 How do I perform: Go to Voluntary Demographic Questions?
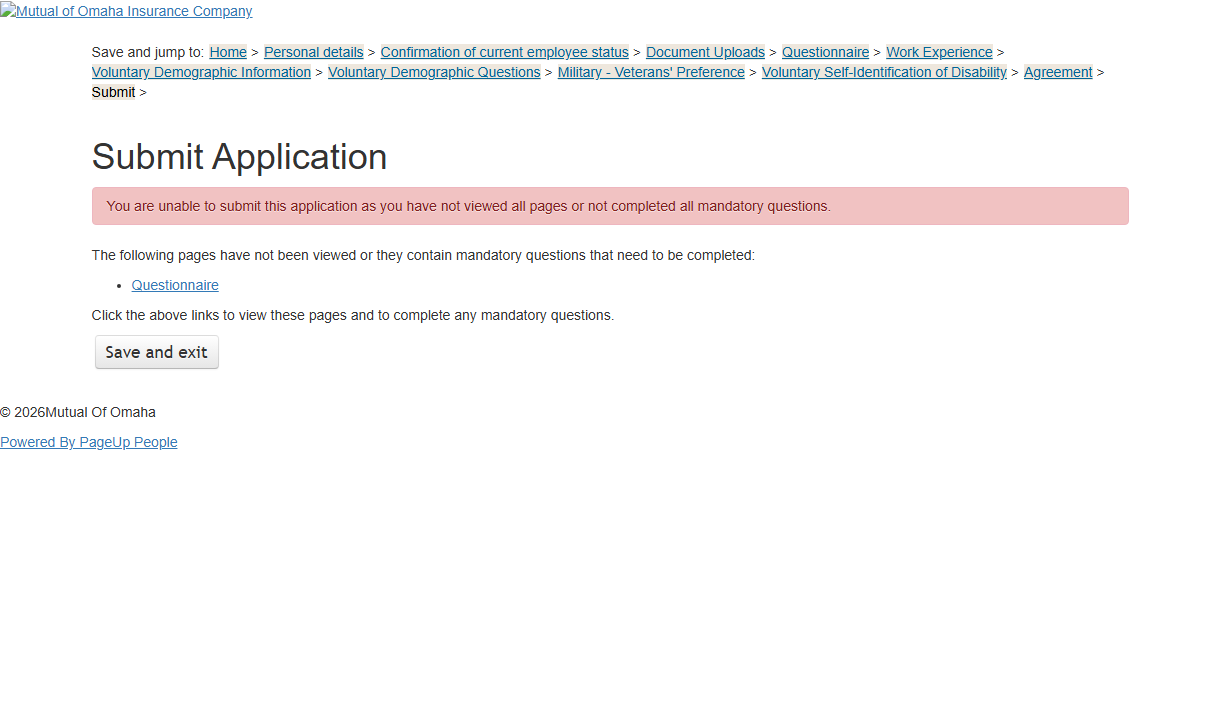[x=434, y=72]
